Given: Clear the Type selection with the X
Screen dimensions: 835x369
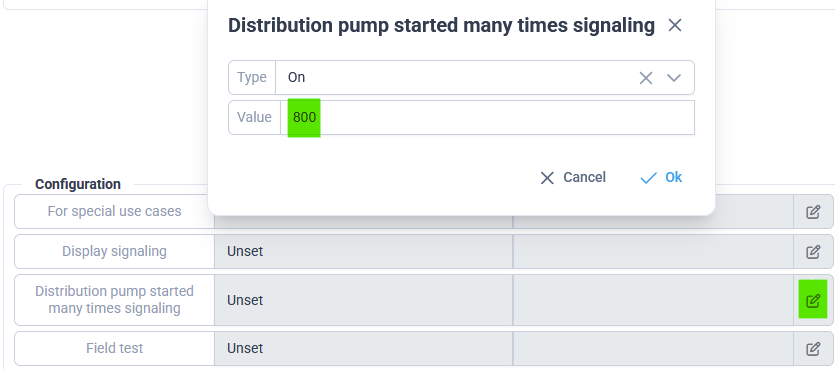Looking at the screenshot, I should click(x=645, y=78).
